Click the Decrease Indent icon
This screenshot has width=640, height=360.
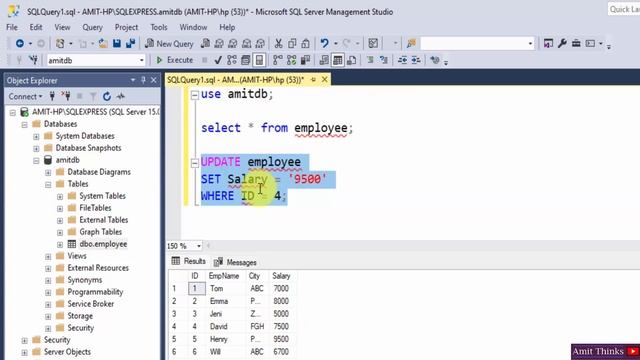[402, 60]
